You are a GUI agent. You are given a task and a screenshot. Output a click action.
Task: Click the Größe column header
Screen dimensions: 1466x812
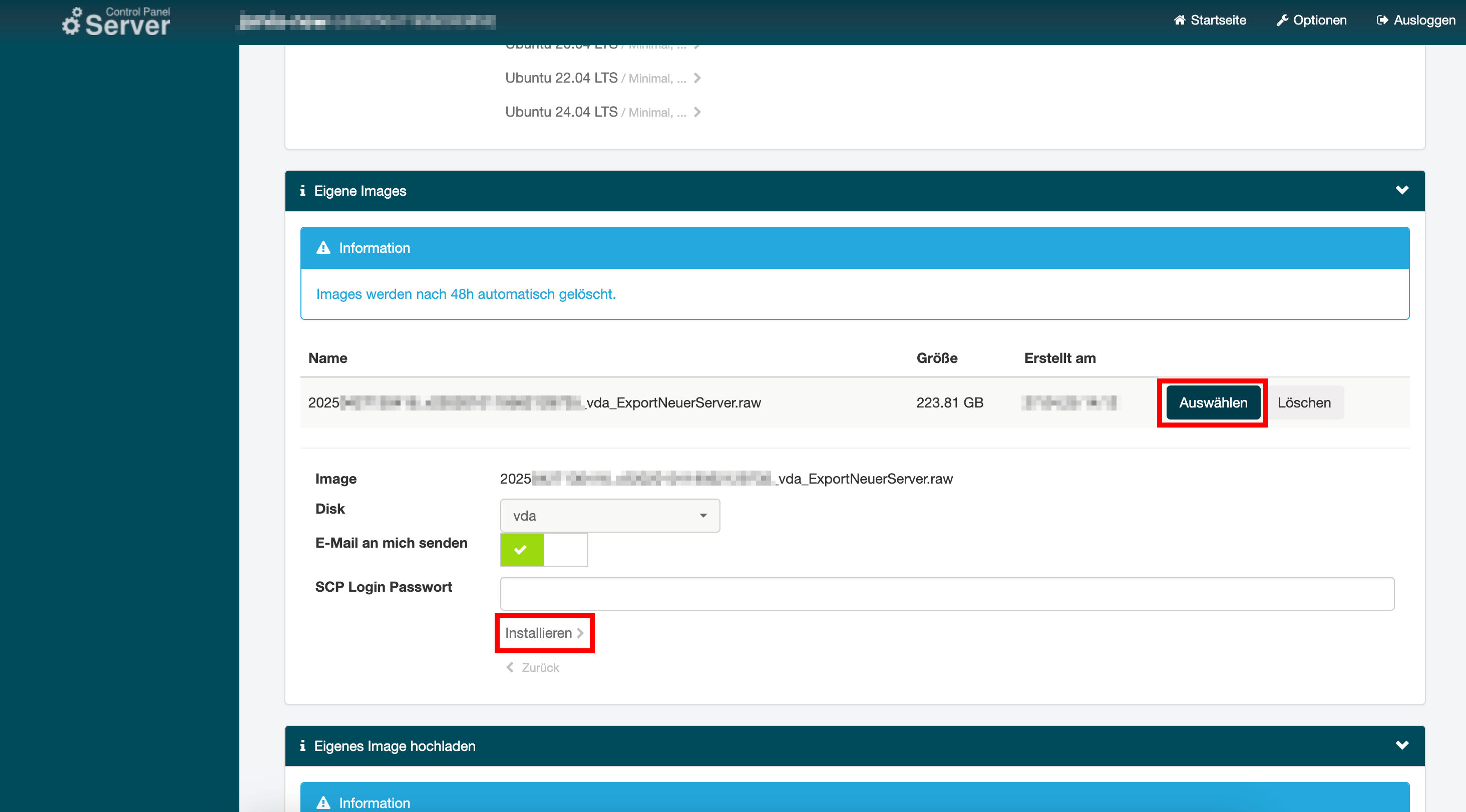point(937,358)
